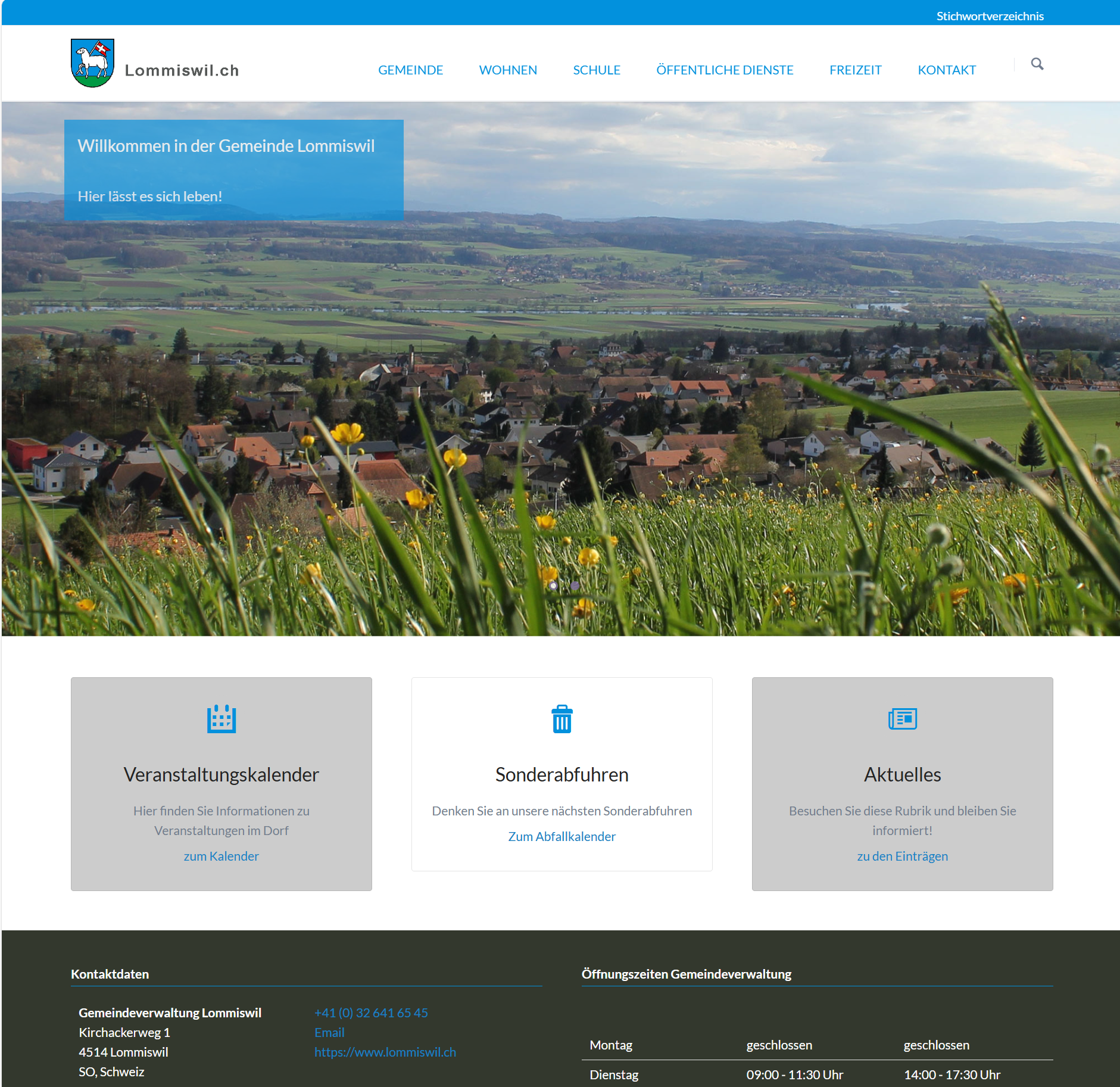Open the 'Zum Abfallkalender' link

click(561, 836)
